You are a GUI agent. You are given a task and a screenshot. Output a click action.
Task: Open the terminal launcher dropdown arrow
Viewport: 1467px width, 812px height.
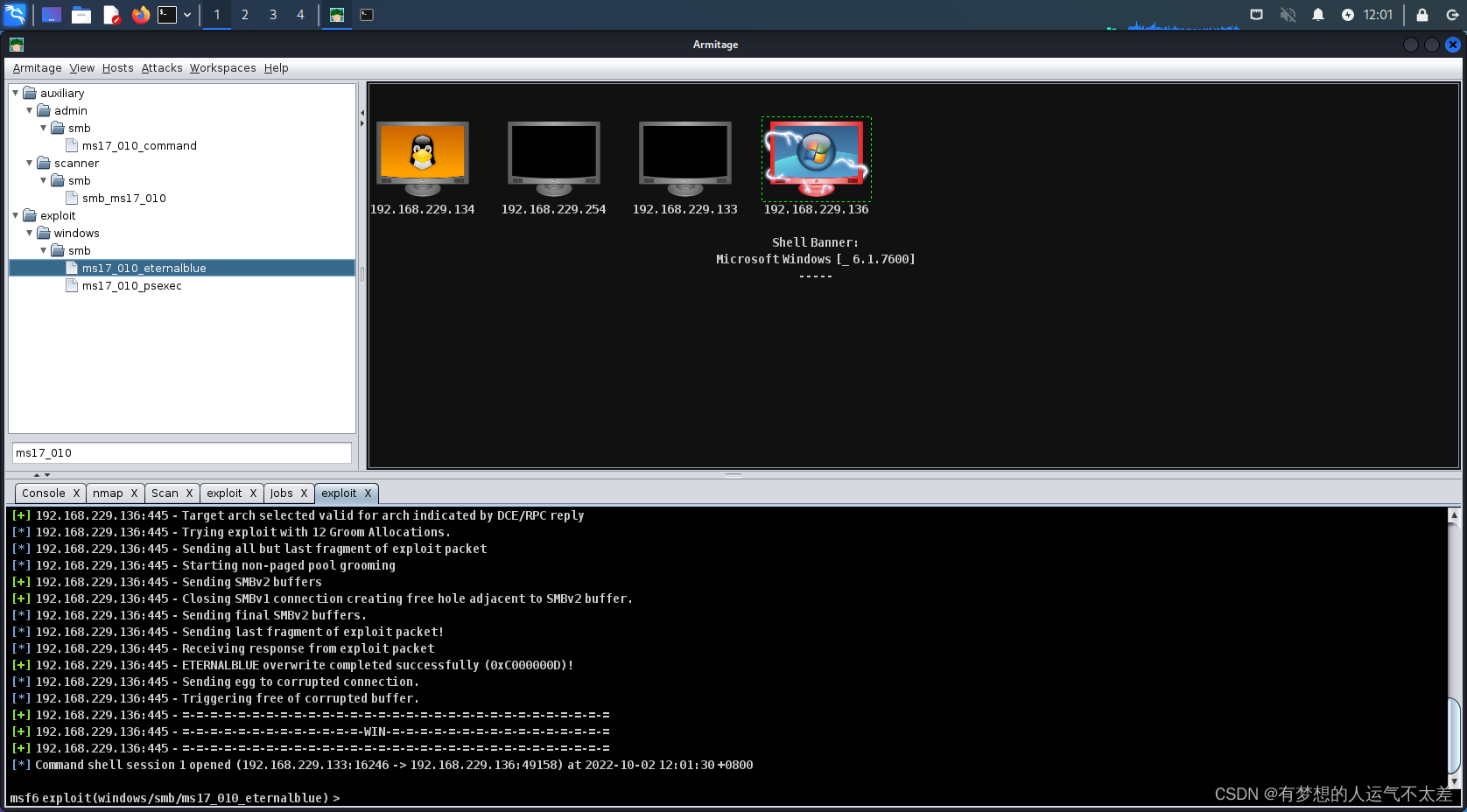tap(187, 15)
